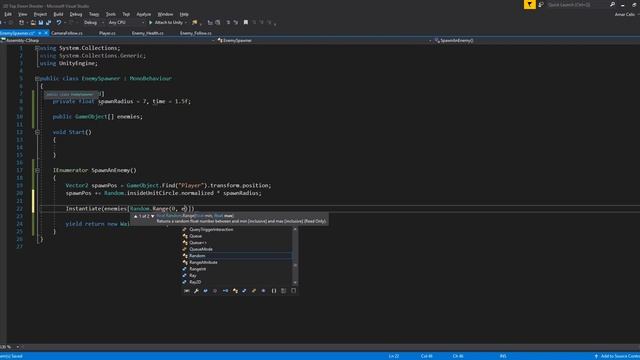Viewport: 640px width, 360px height.
Task: Show the next Random.Range overload via down arrow
Action: pyautogui.click(x=153, y=216)
